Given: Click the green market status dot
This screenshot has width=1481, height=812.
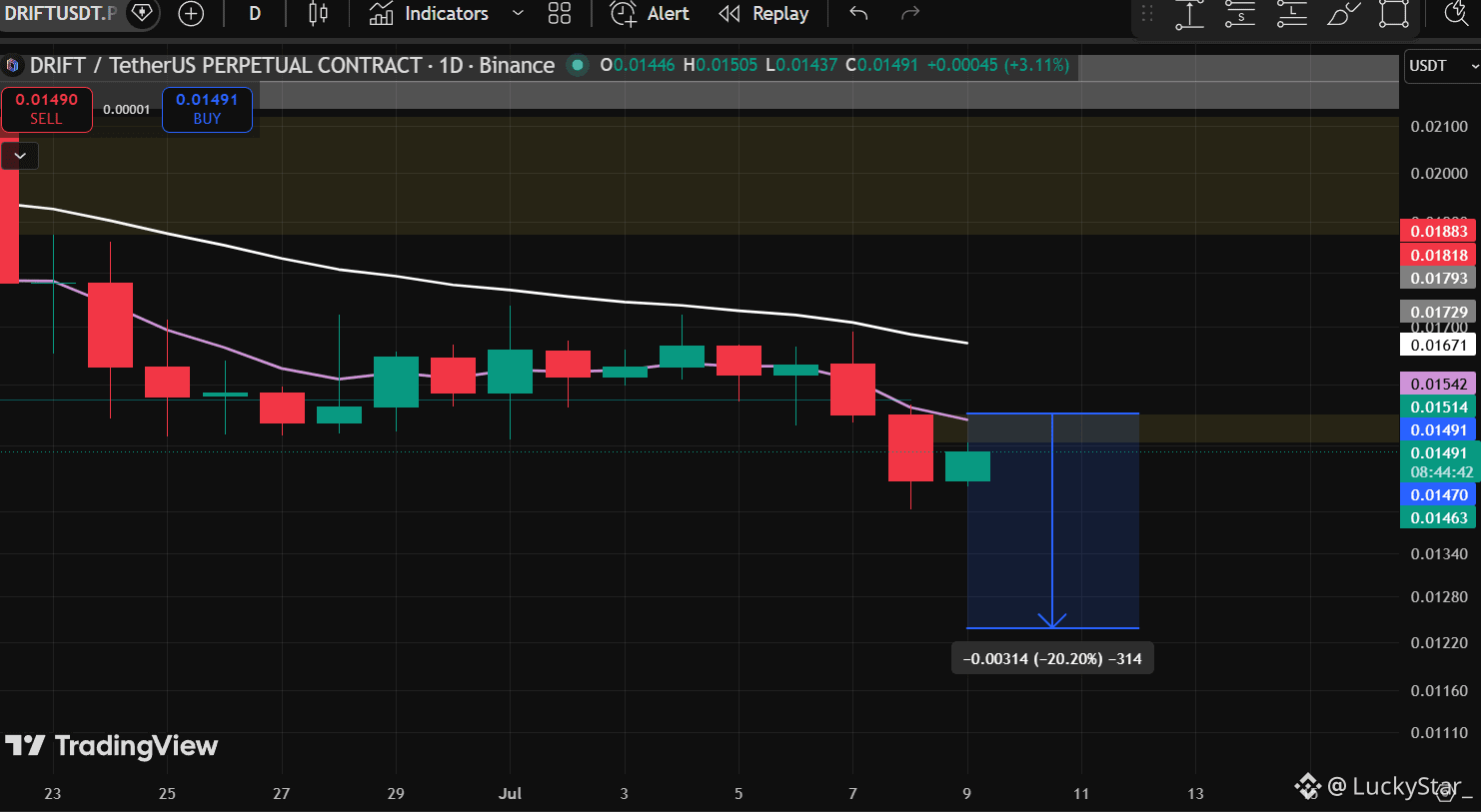Looking at the screenshot, I should (x=577, y=66).
